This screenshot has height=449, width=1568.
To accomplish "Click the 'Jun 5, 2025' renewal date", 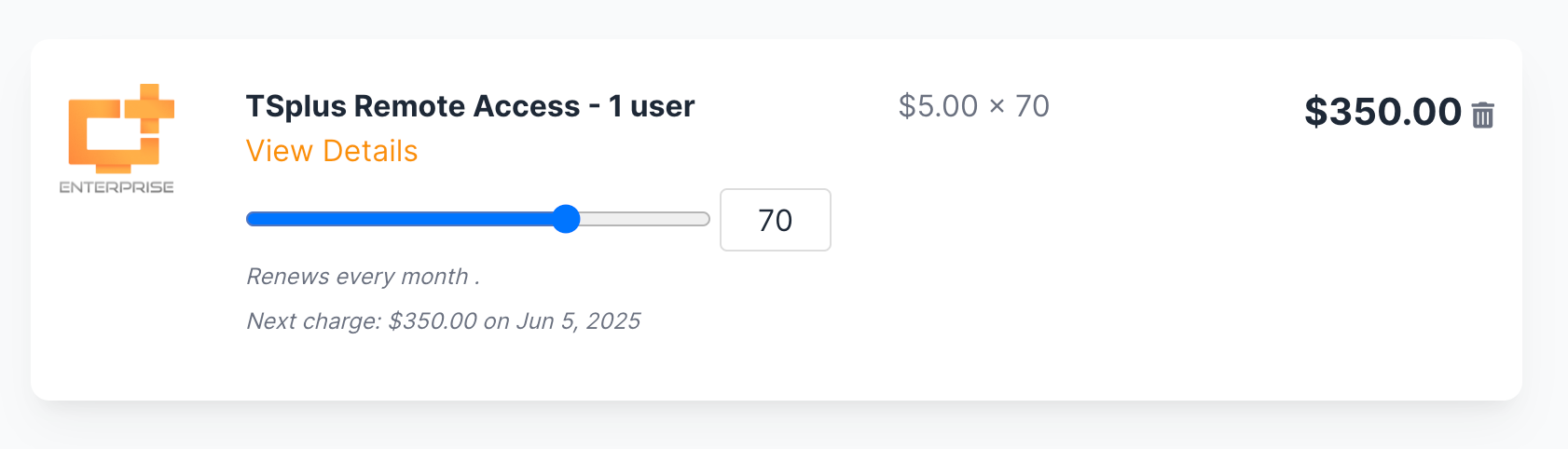I will pos(578,321).
